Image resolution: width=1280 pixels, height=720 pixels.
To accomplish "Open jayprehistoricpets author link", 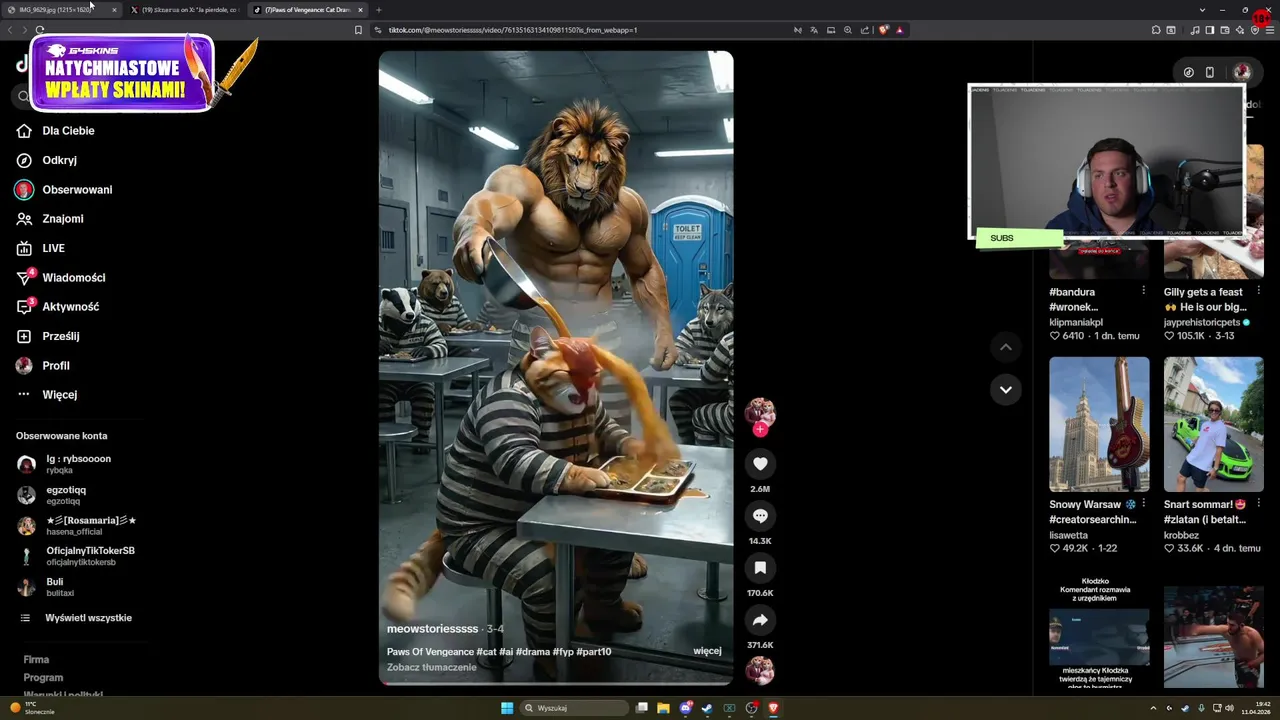I will click(x=1201, y=323).
